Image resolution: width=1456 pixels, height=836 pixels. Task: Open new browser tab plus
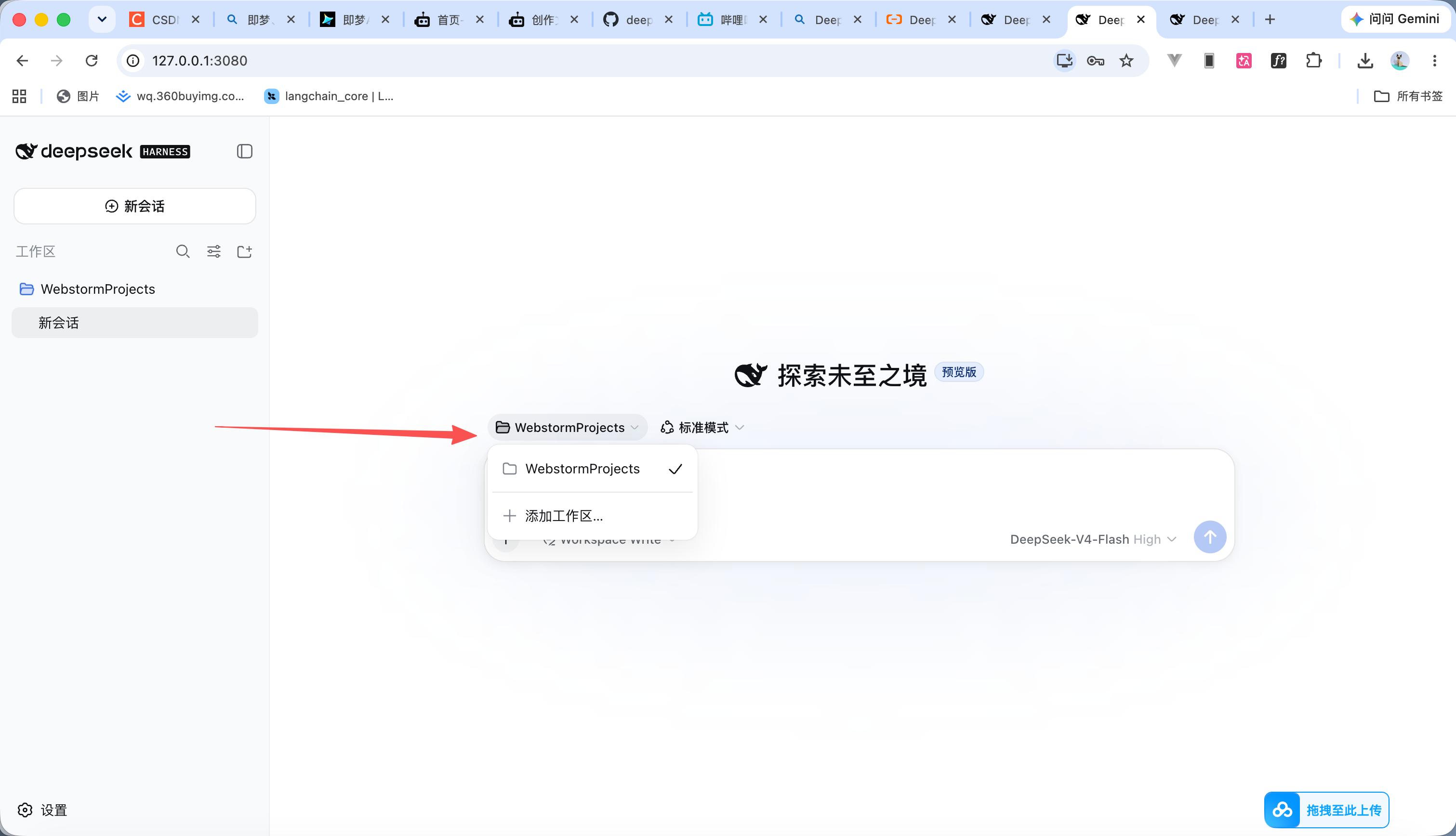click(1270, 20)
